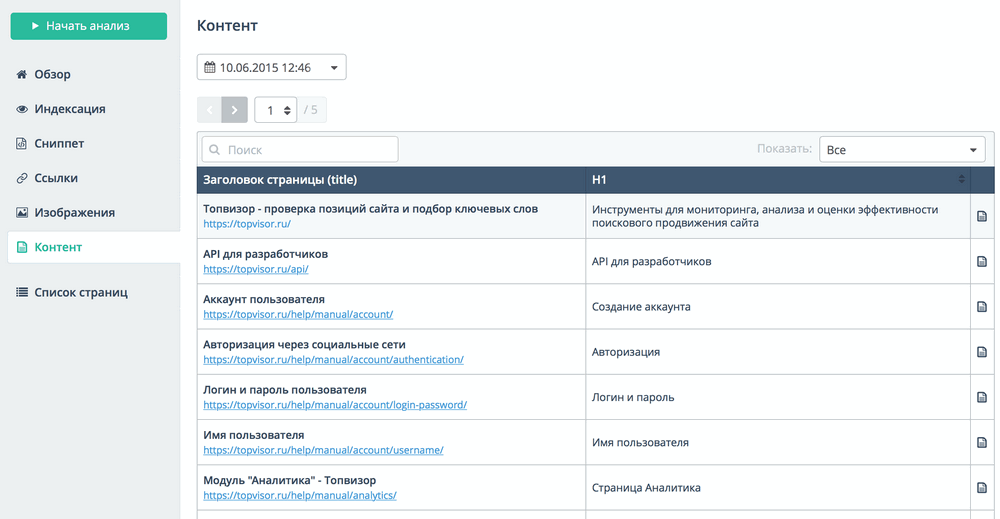
Task: Click the document icon in the Логин и пароль row
Action: (x=982, y=397)
